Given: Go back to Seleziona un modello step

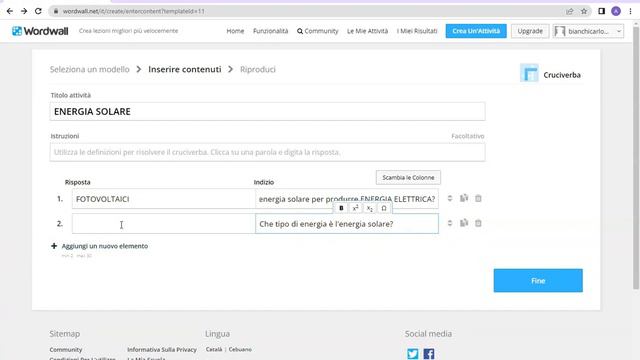Looking at the screenshot, I should (x=90, y=69).
